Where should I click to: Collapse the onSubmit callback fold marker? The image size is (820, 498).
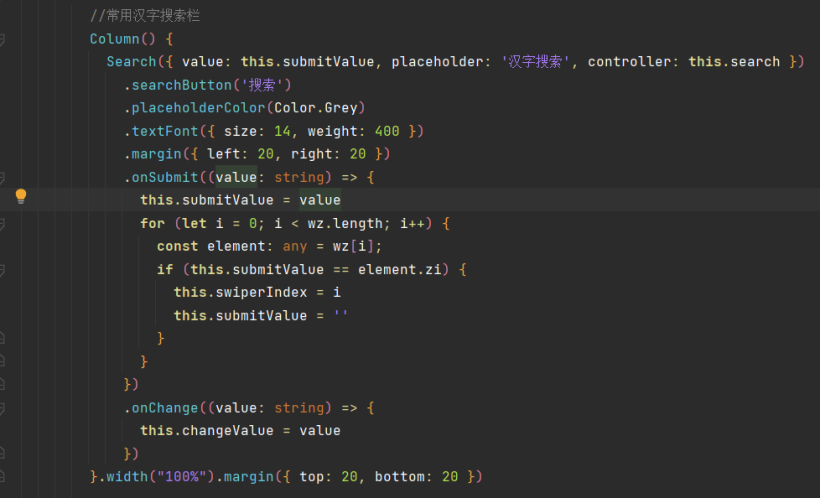tap(2, 178)
